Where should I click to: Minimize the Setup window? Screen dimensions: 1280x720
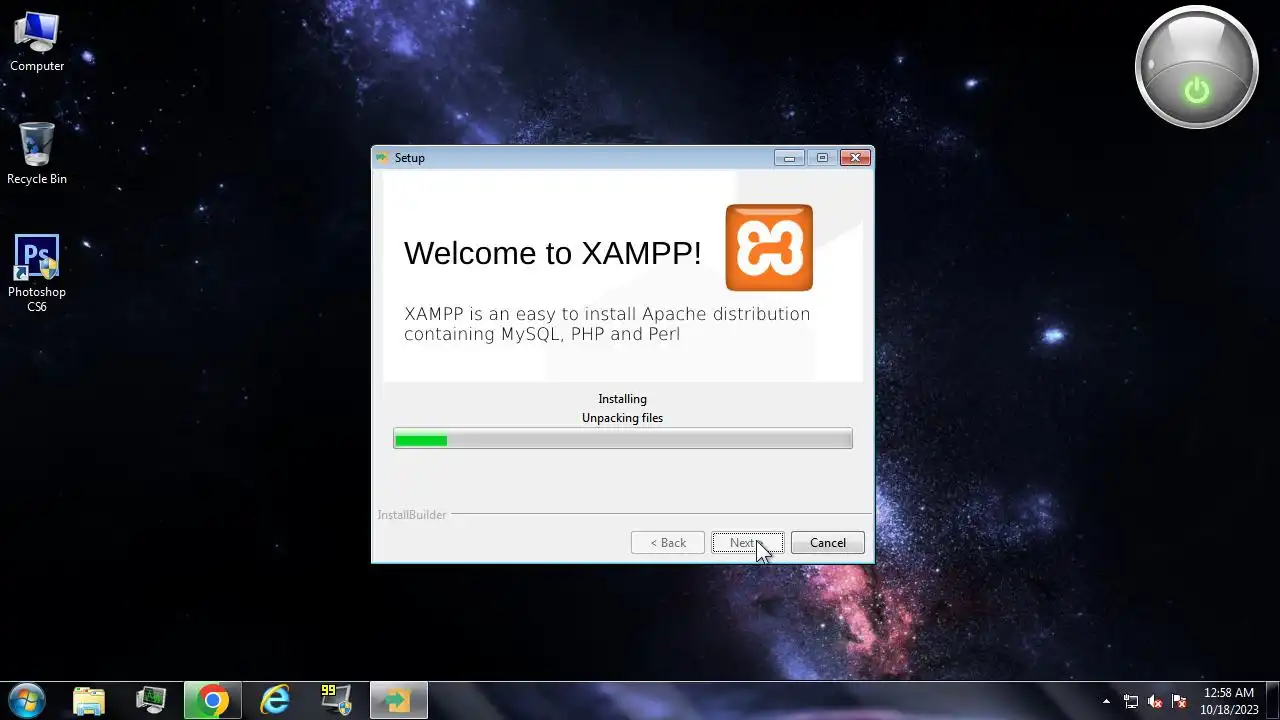[x=789, y=158]
